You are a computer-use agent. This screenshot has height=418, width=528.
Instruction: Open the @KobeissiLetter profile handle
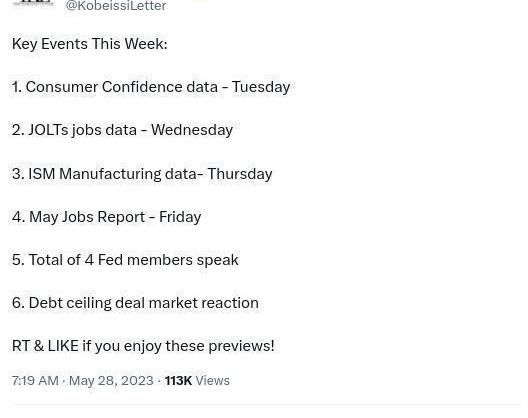(116, 6)
